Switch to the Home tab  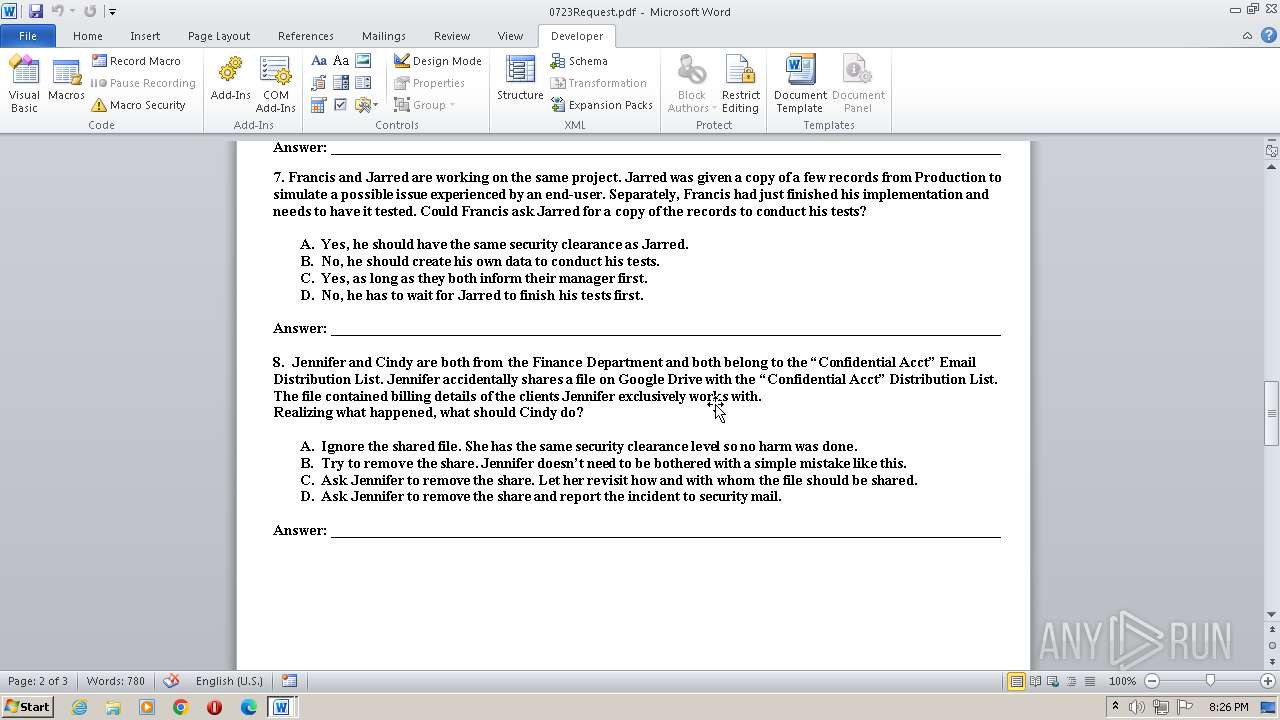pyautogui.click(x=88, y=36)
